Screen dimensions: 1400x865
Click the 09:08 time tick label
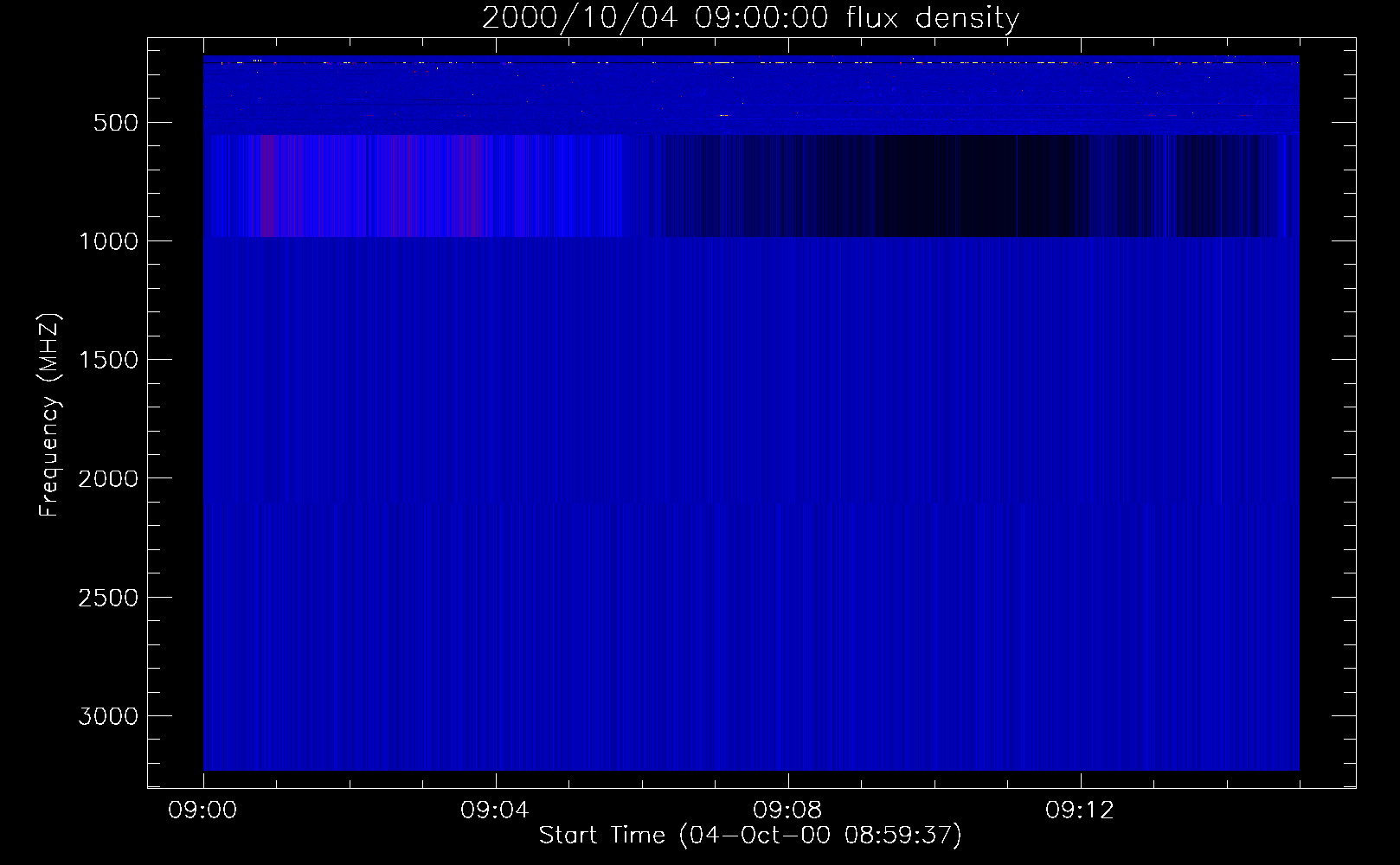coord(787,811)
